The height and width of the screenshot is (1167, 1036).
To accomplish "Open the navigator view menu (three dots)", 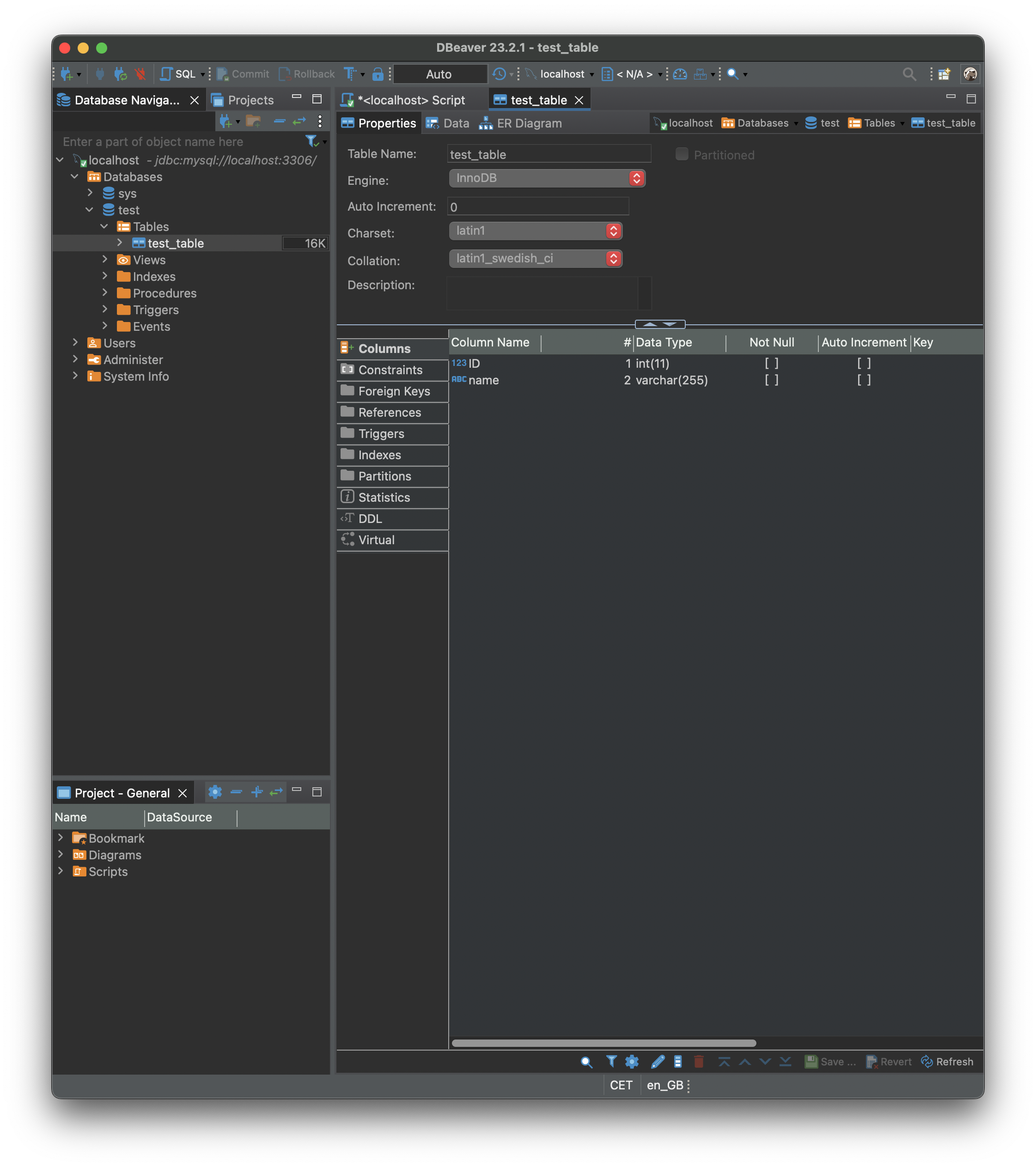I will [320, 121].
